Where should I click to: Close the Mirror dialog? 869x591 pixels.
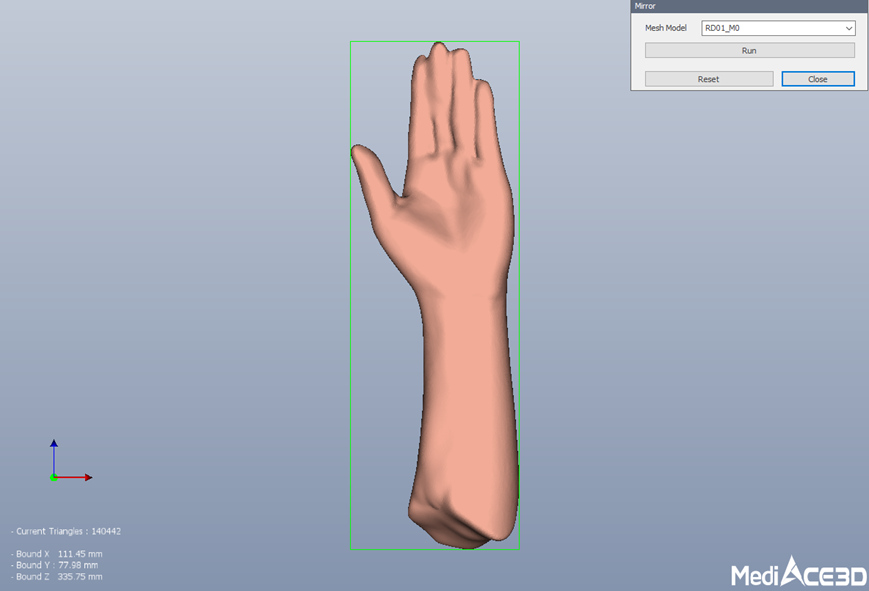(x=818, y=79)
